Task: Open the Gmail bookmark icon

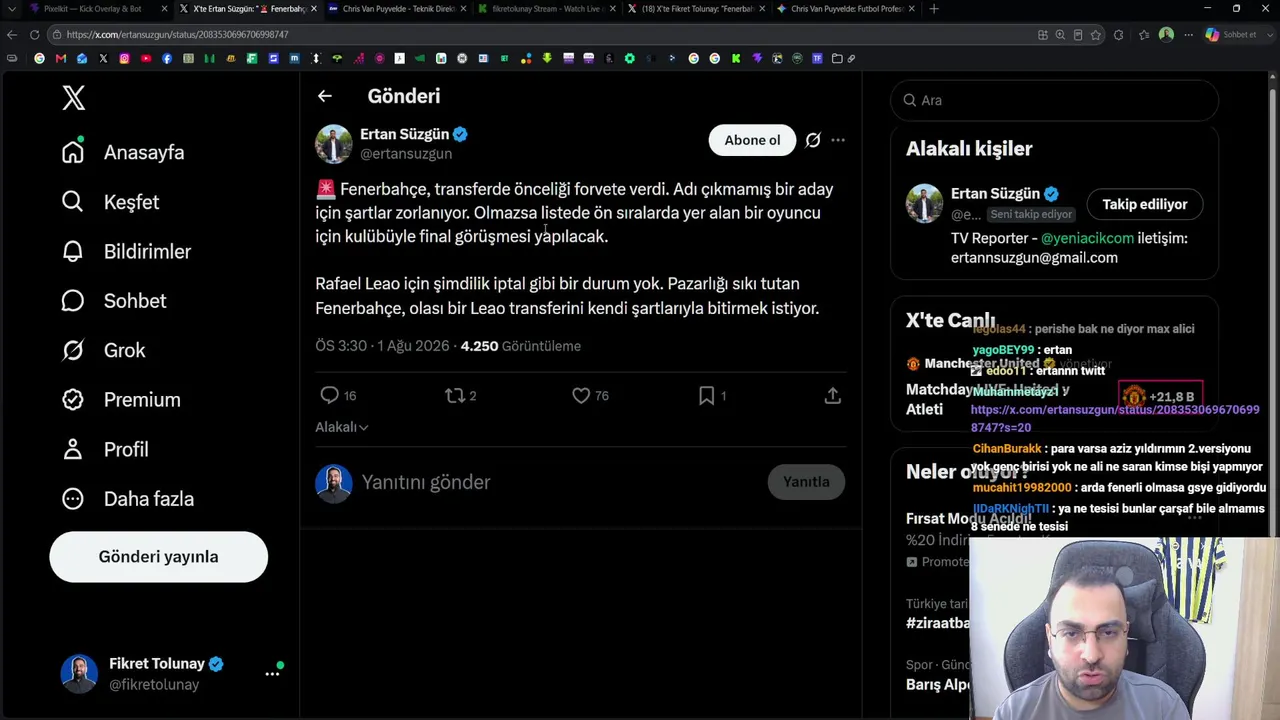Action: [x=61, y=59]
